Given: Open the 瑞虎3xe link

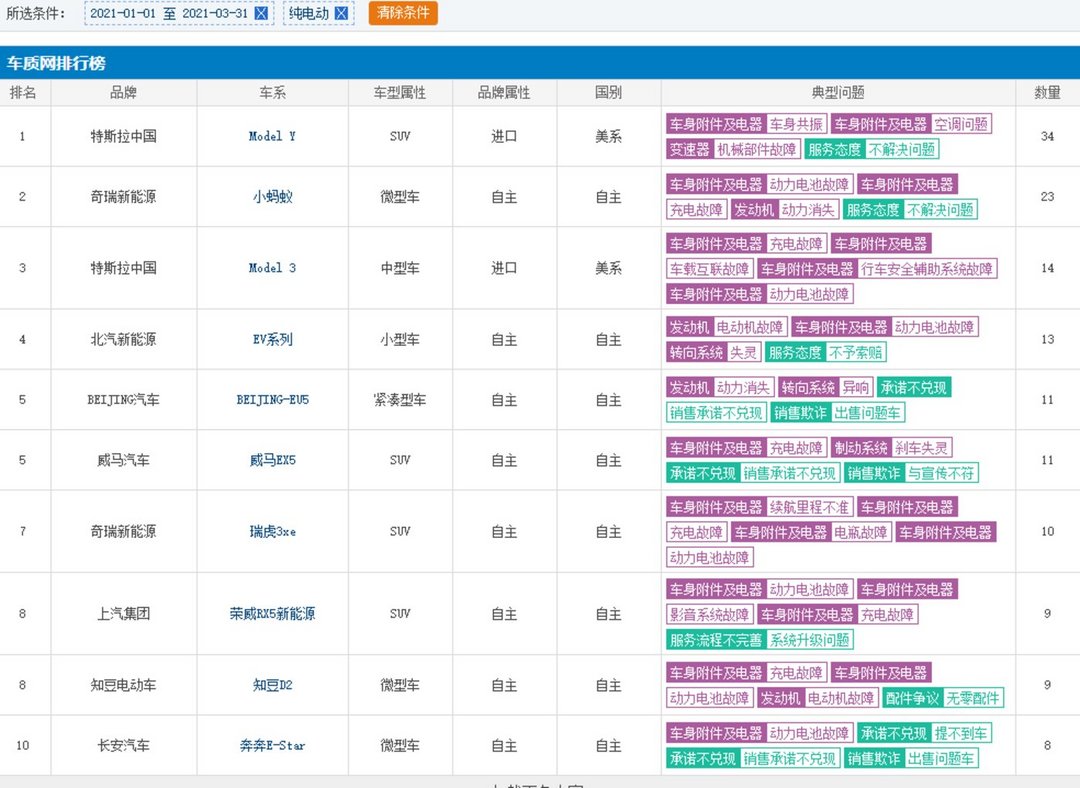Looking at the screenshot, I should pyautogui.click(x=272, y=532).
